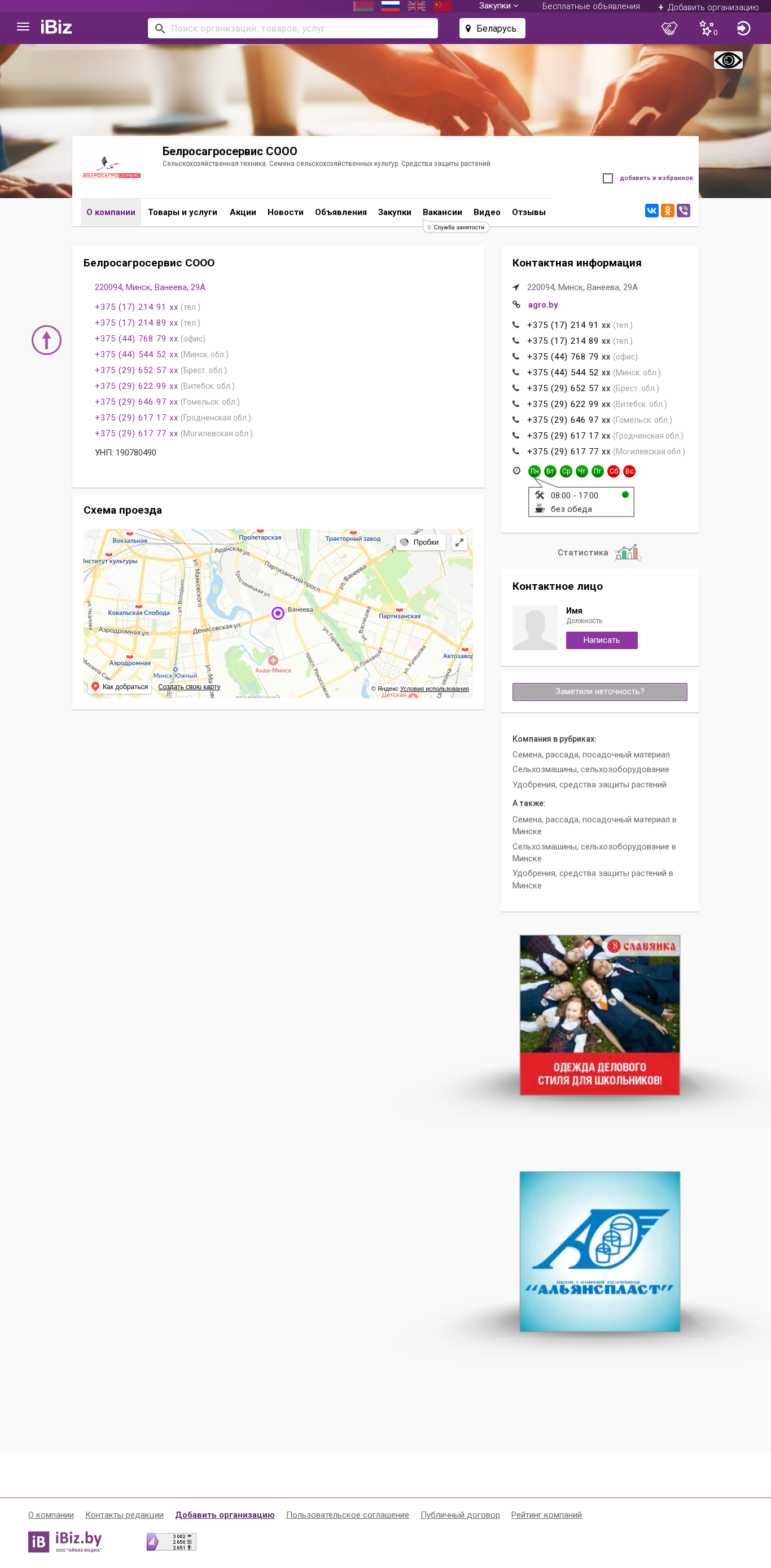Open the hamburger menu next to iBiz
771x1568 pixels.
pos(23,27)
